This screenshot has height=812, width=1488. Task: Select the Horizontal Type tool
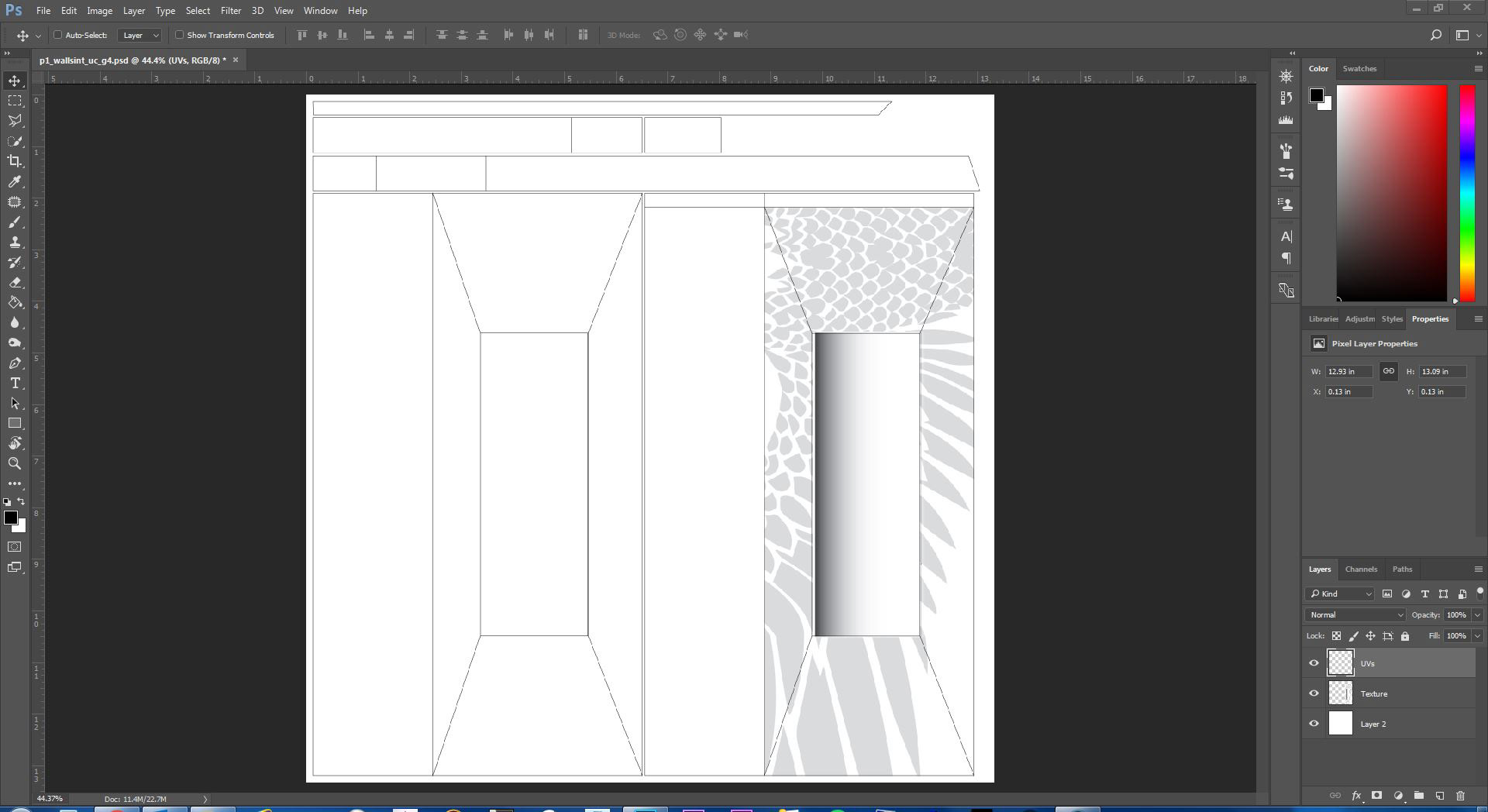coord(15,384)
